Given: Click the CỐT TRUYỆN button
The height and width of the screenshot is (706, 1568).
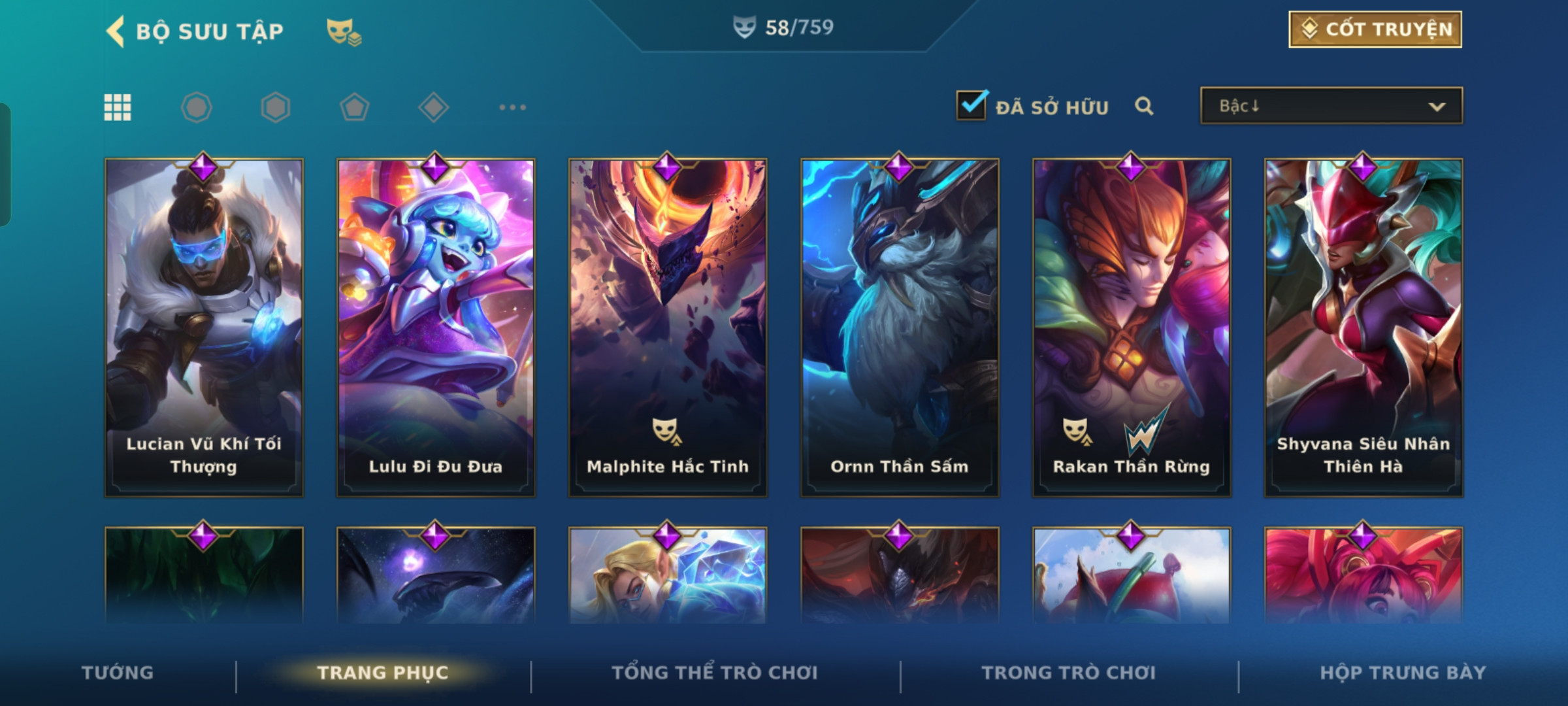Looking at the screenshot, I should (1375, 29).
